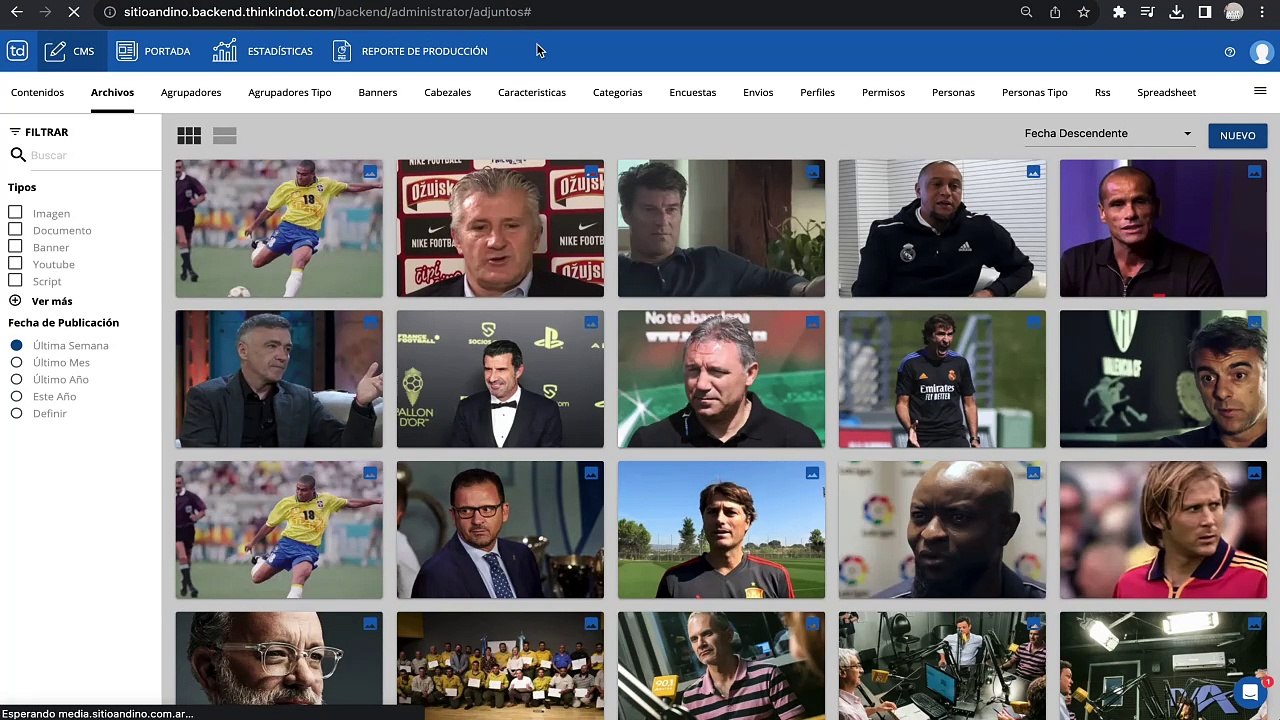Screen dimensions: 1280x720
Task: Open the Estadísticas section
Action: coord(263,51)
